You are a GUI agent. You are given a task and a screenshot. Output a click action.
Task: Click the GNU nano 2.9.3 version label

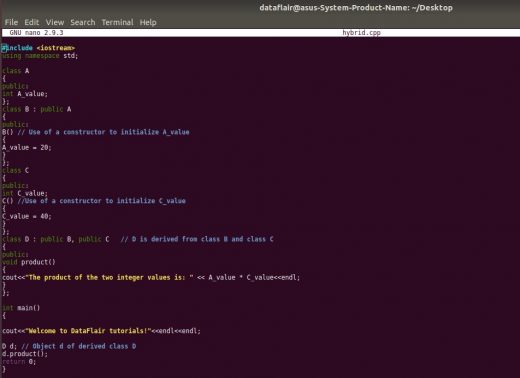coord(36,33)
